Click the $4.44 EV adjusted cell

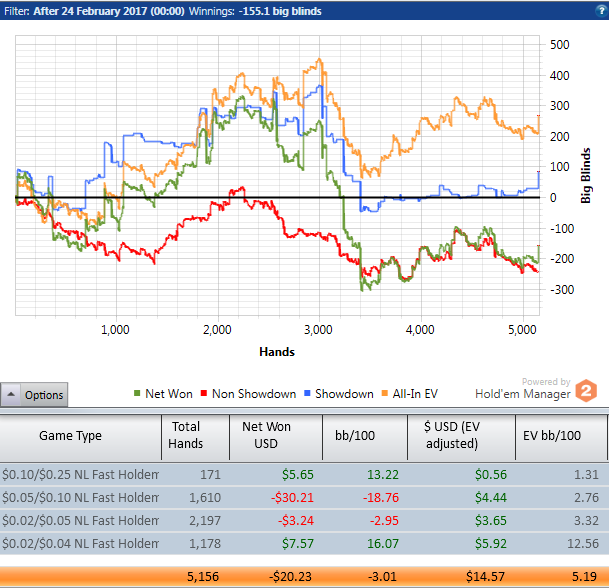491,498
